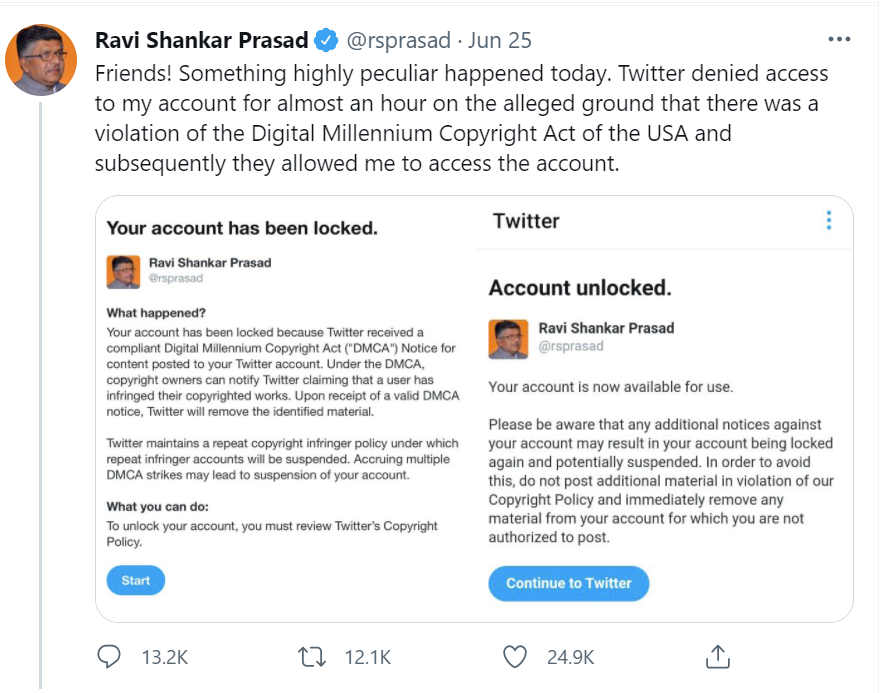The width and height of the screenshot is (882, 693).
Task: Open the 'Your account has been locked' image
Action: click(286, 409)
